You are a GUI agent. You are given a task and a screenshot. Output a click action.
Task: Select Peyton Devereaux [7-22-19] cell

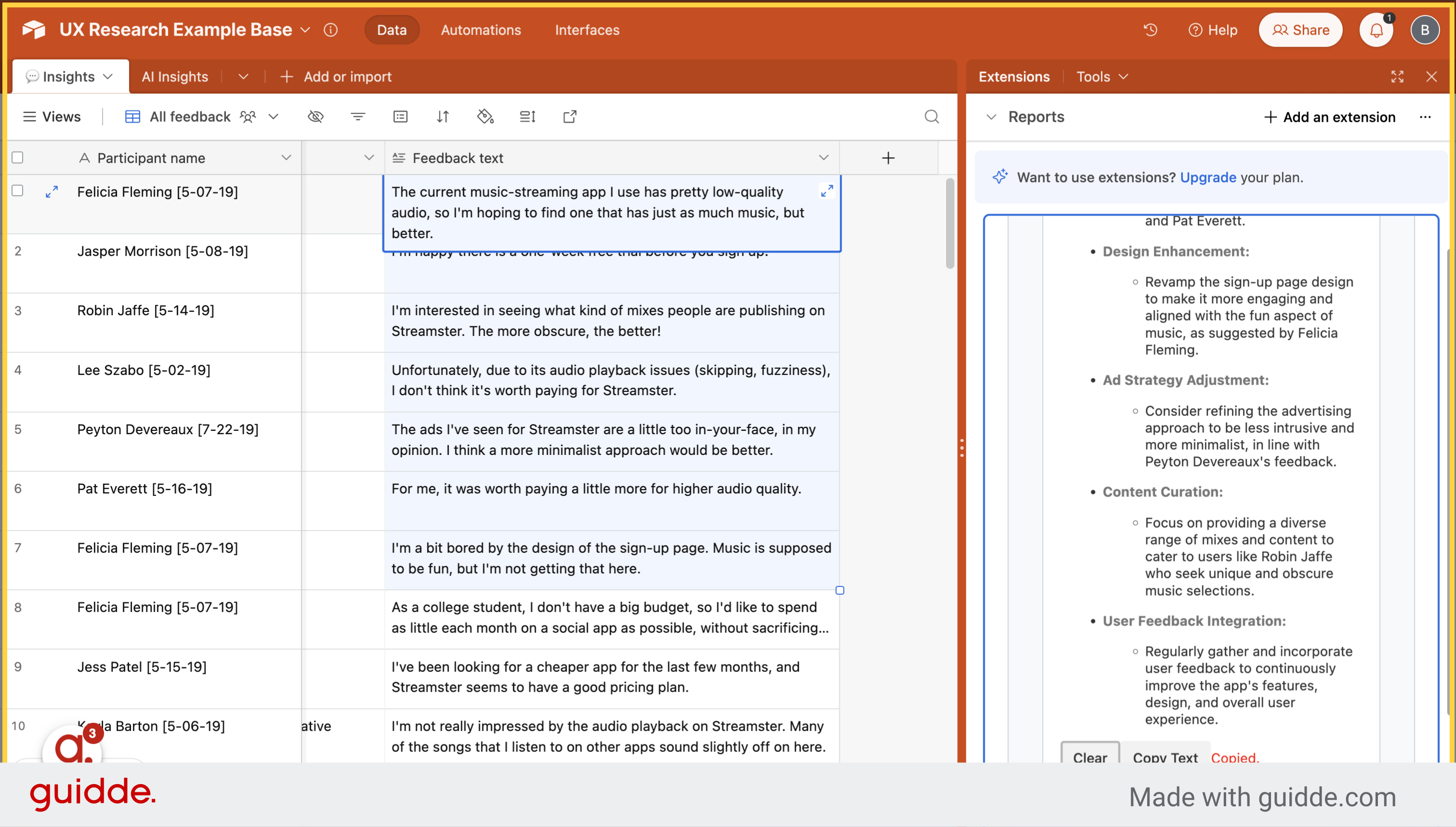pyautogui.click(x=154, y=441)
